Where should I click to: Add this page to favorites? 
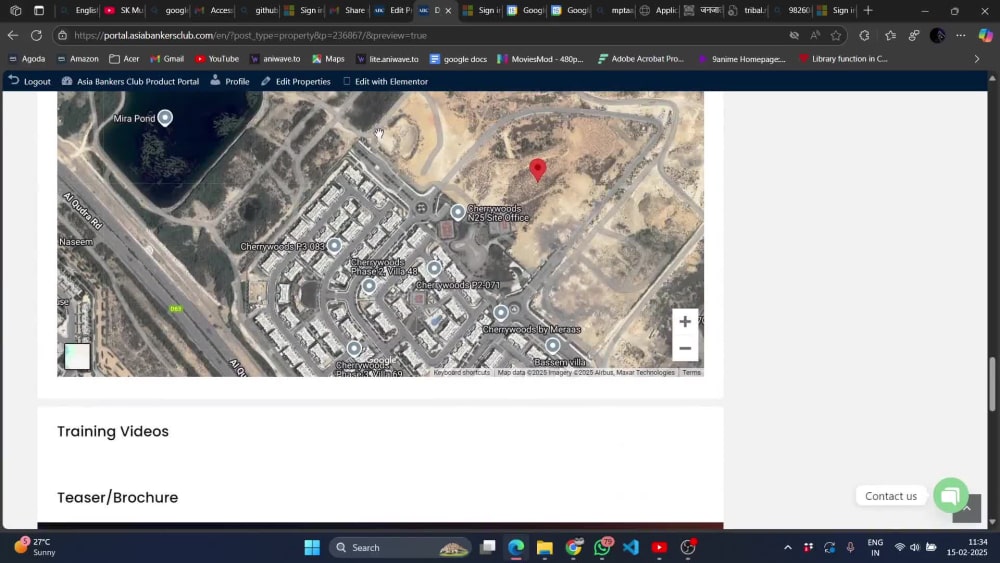pyautogui.click(x=835, y=36)
